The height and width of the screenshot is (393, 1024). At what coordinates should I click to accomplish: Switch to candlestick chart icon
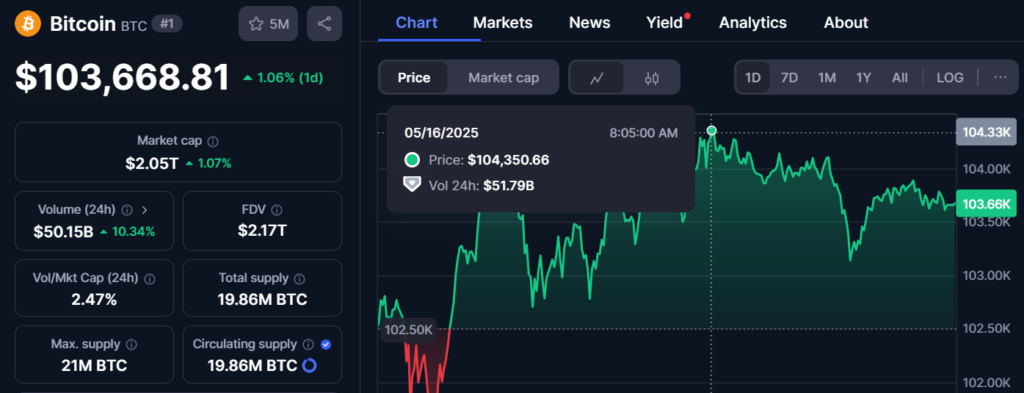coord(651,78)
